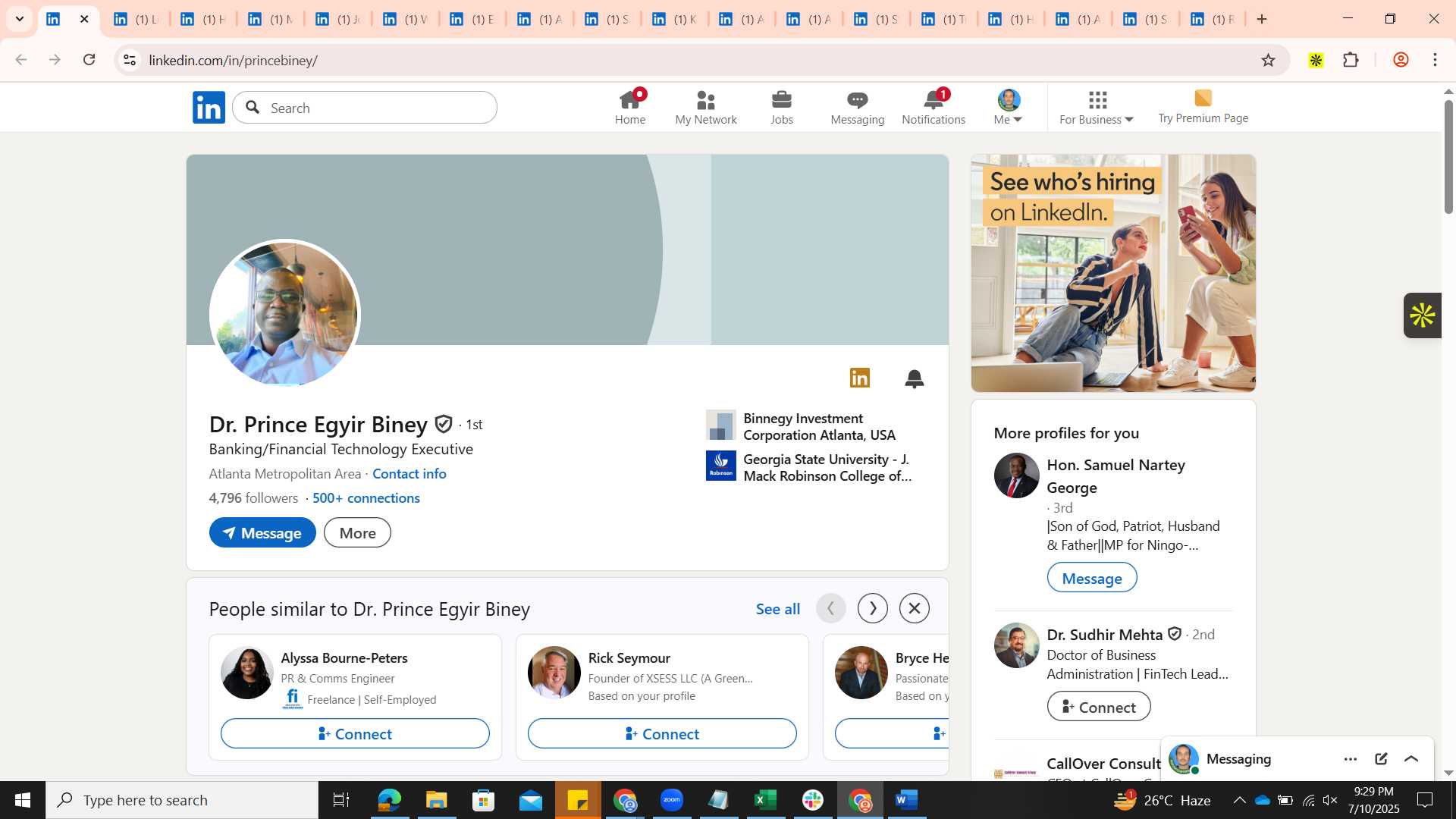Open My Network icon
This screenshot has height=819, width=1456.
(x=706, y=107)
